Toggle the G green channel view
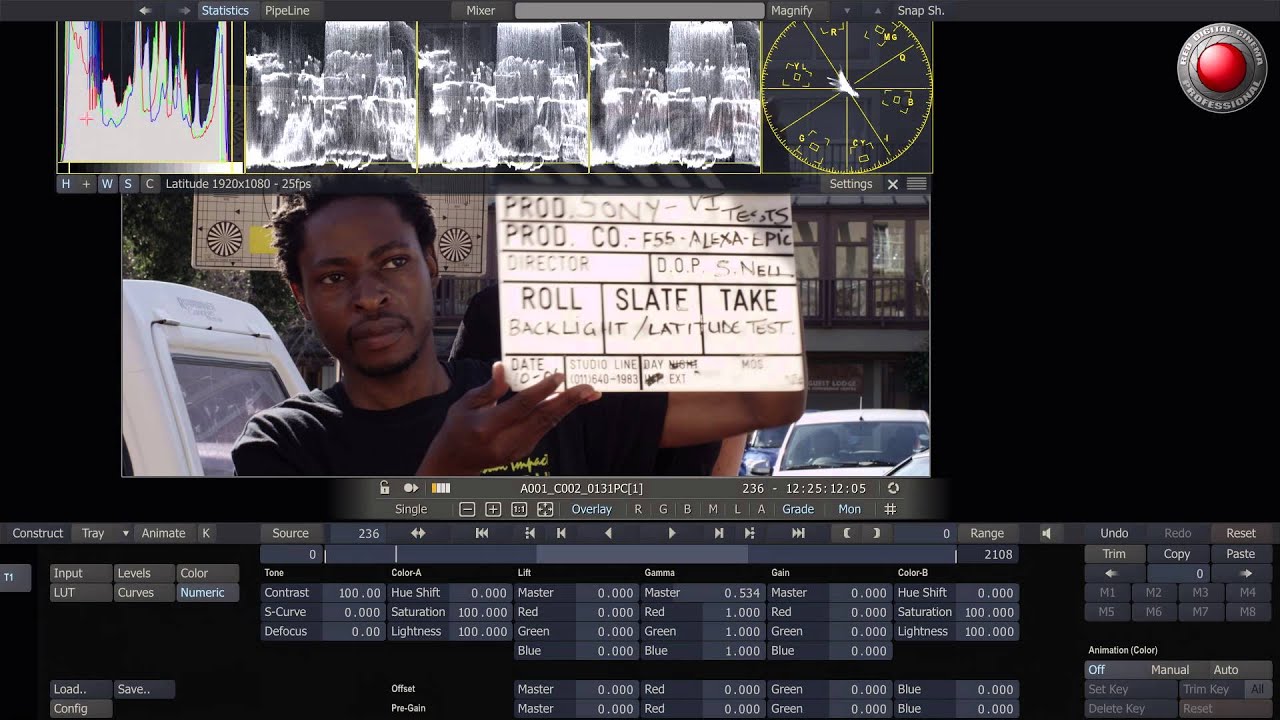Viewport: 1280px width, 720px height. coord(663,509)
